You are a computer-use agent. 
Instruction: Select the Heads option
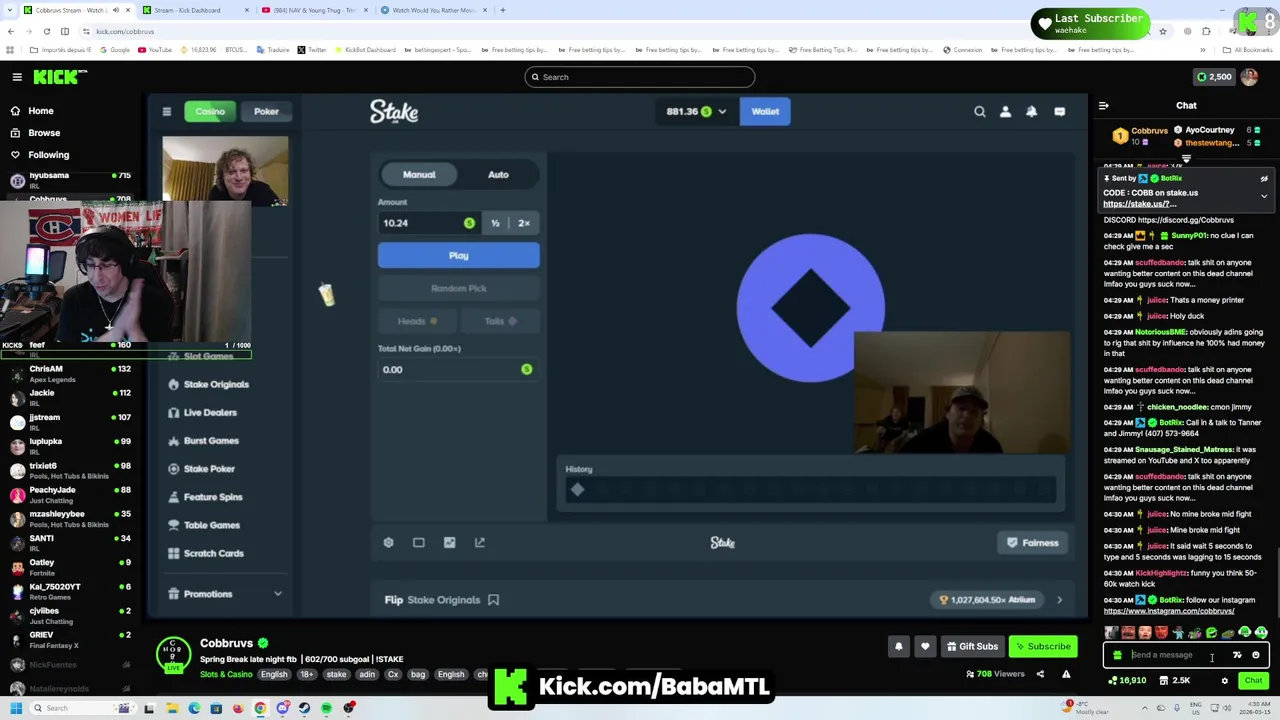tap(417, 321)
